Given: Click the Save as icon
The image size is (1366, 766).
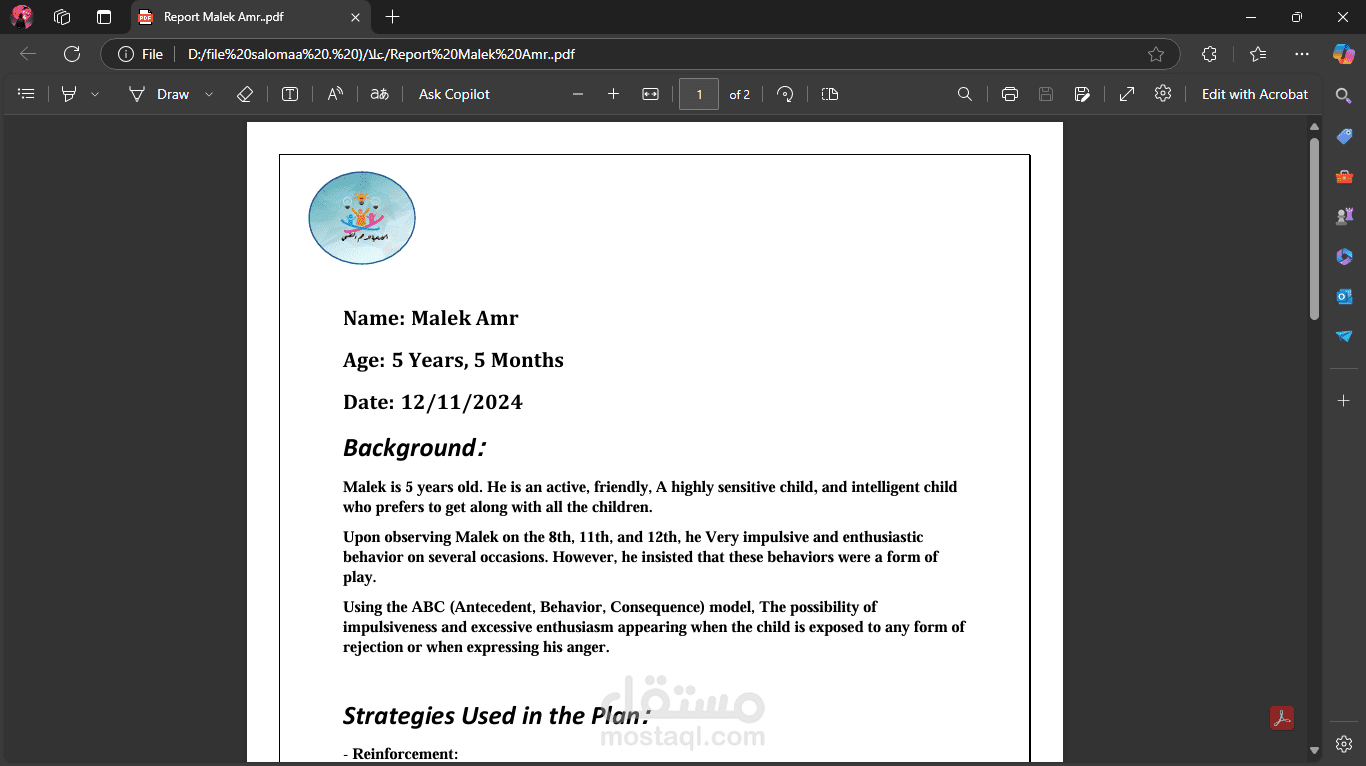Looking at the screenshot, I should pyautogui.click(x=1082, y=94).
